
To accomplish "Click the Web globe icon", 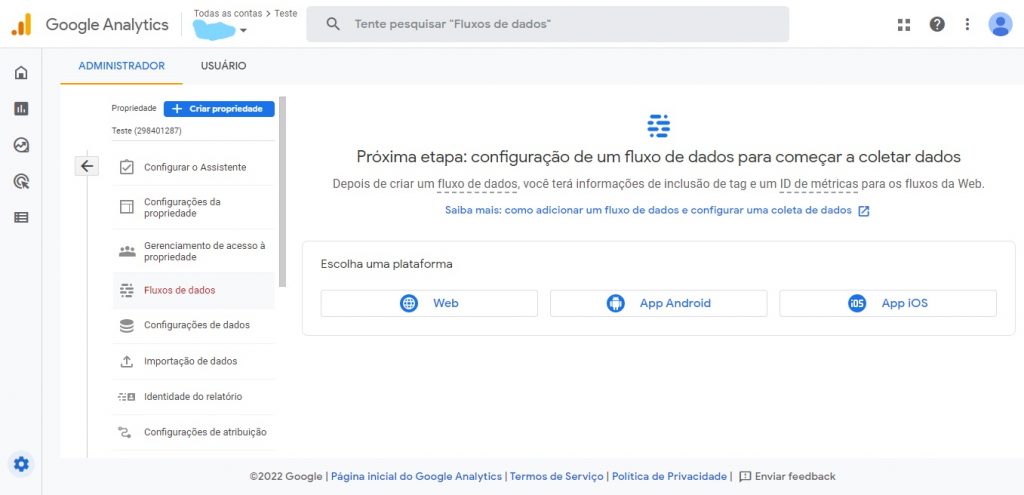I will (x=409, y=304).
